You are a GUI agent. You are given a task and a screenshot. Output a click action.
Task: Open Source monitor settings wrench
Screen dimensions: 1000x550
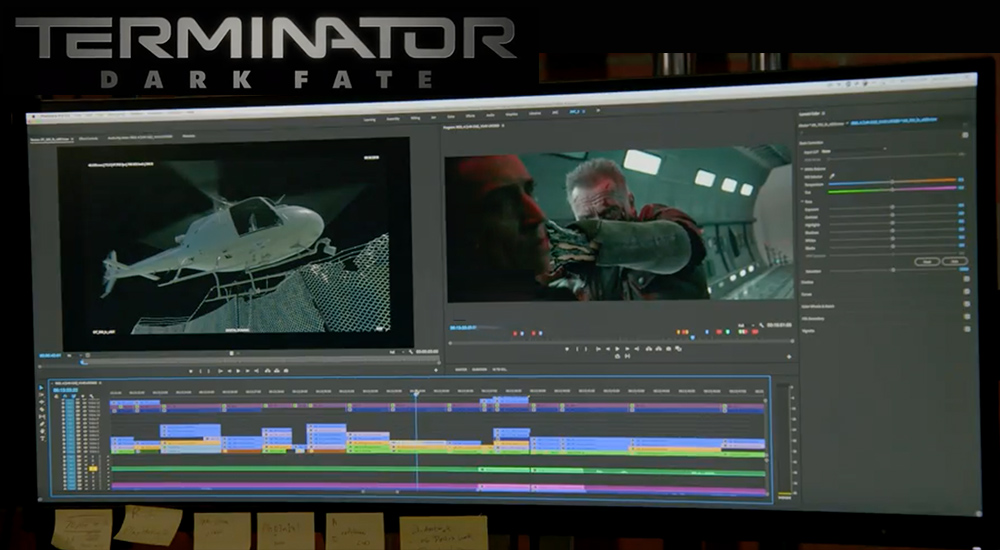(x=411, y=352)
